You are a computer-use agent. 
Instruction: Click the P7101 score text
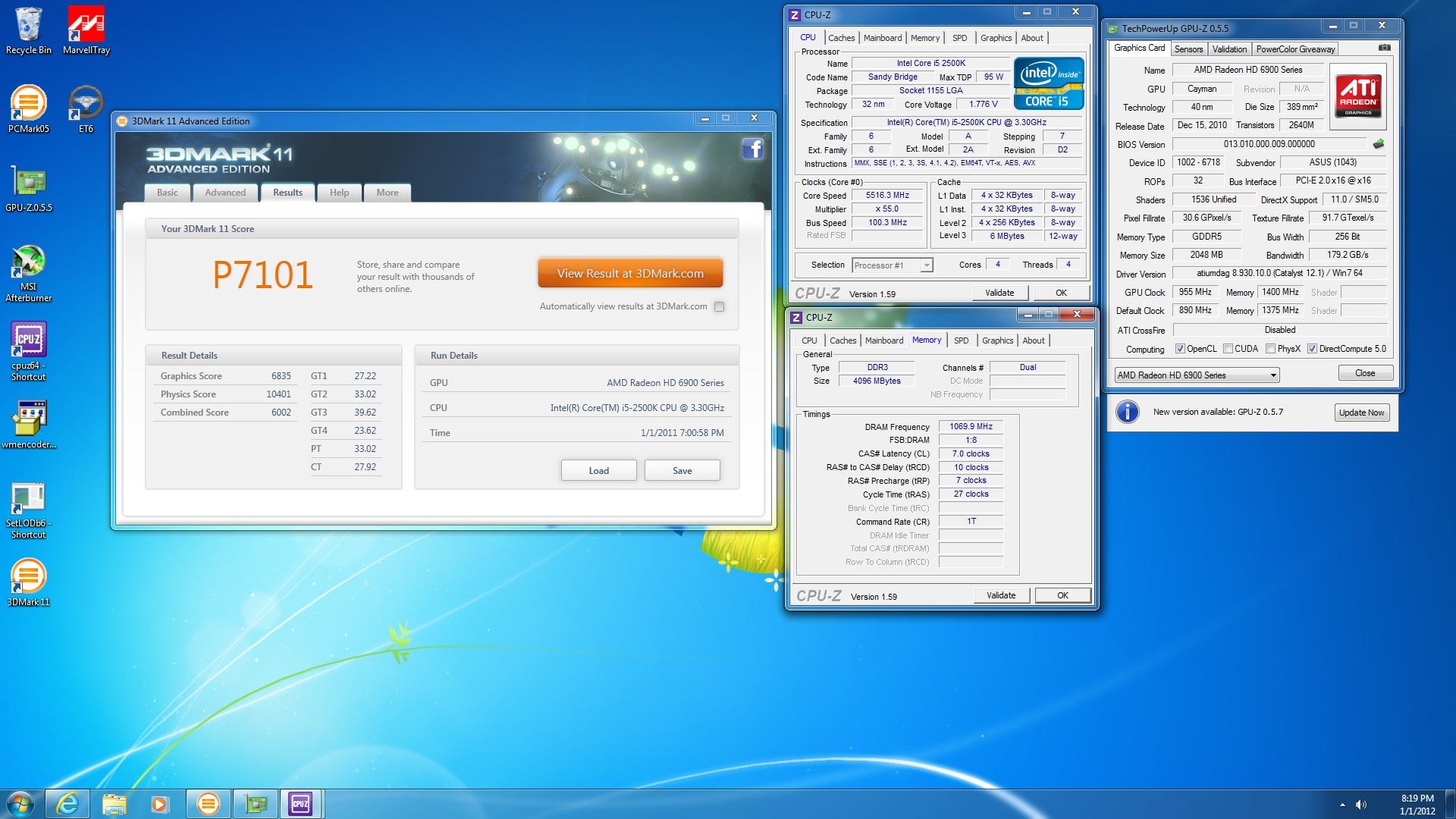262,275
